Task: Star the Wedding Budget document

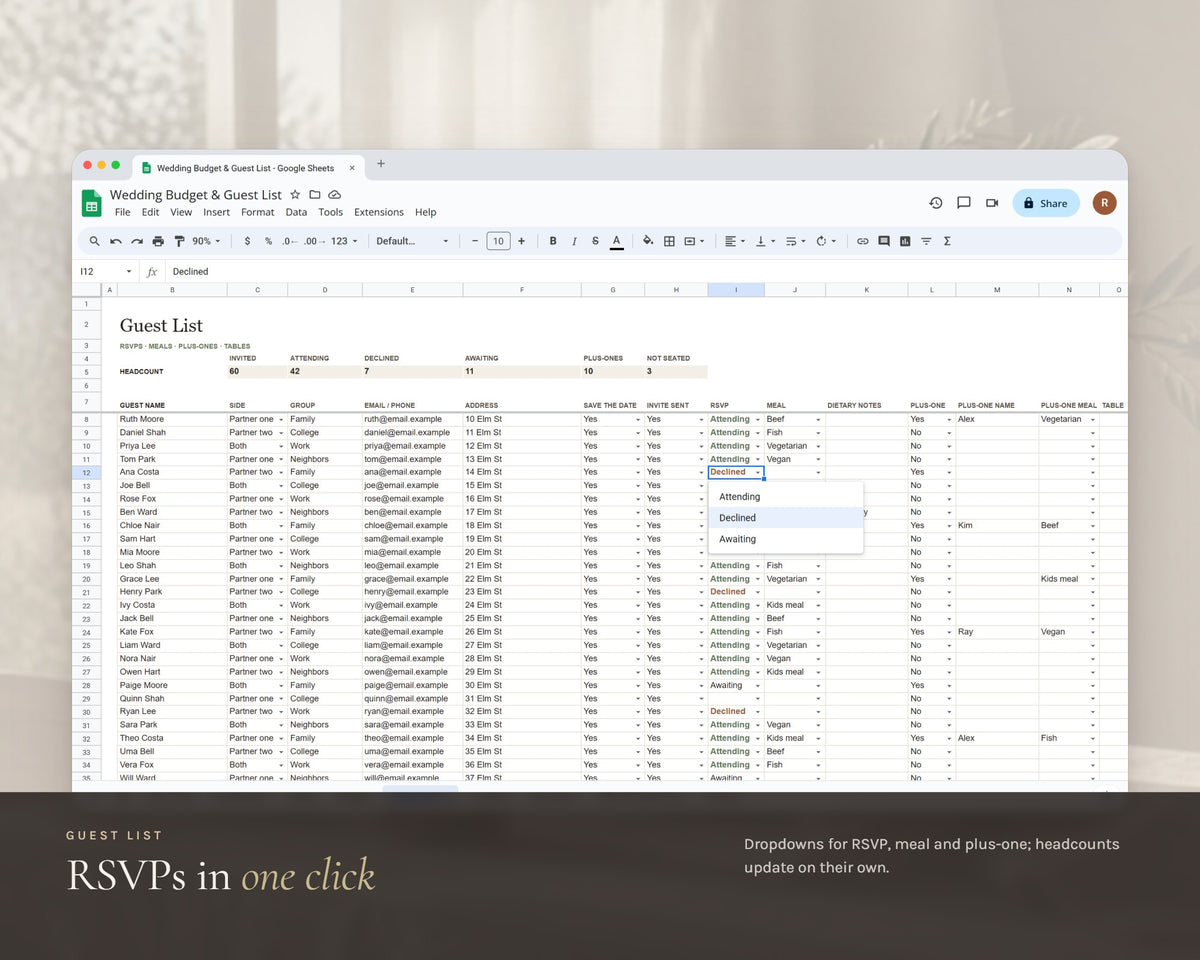Action: tap(294, 195)
